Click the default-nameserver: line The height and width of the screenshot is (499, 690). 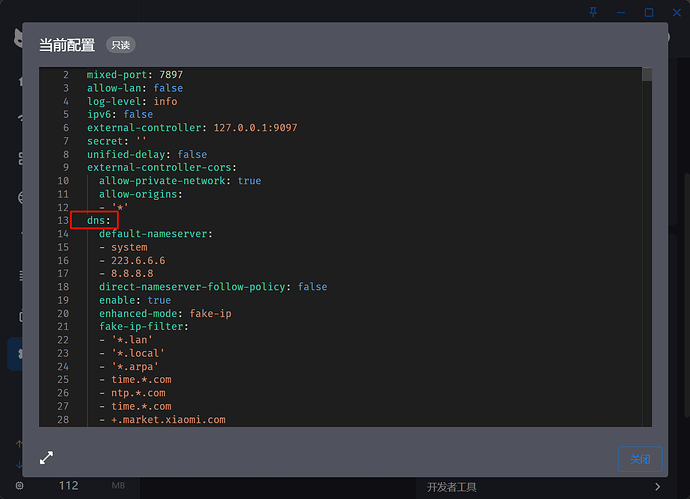coord(155,234)
